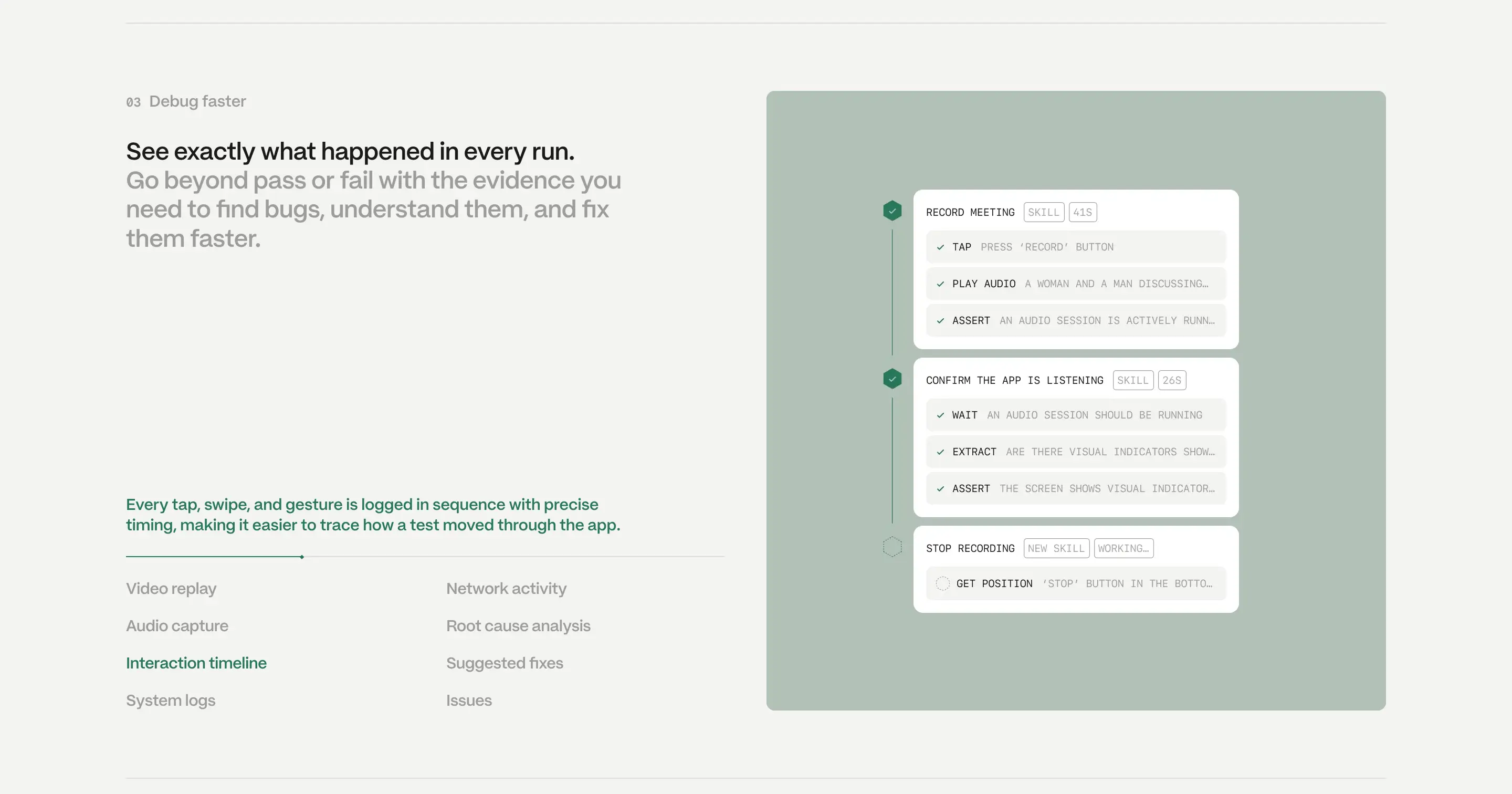Click the checkmark on the 'The screen shows visual' assert step

pos(940,488)
